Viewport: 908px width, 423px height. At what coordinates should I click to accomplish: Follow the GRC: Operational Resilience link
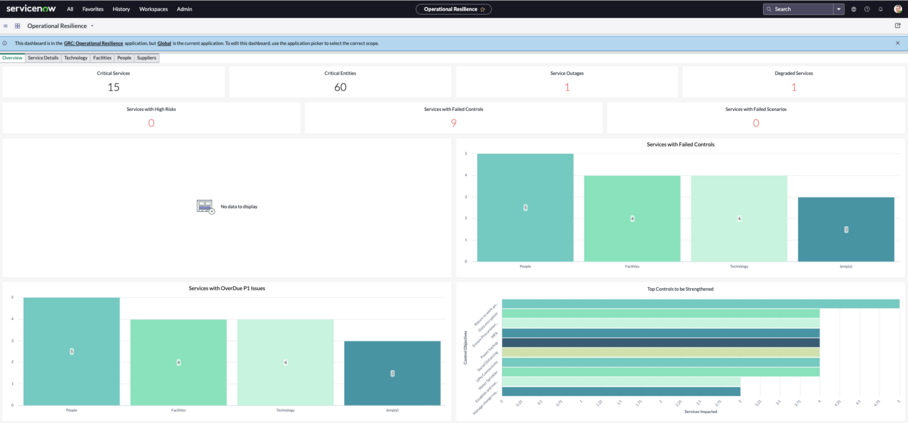tap(93, 43)
